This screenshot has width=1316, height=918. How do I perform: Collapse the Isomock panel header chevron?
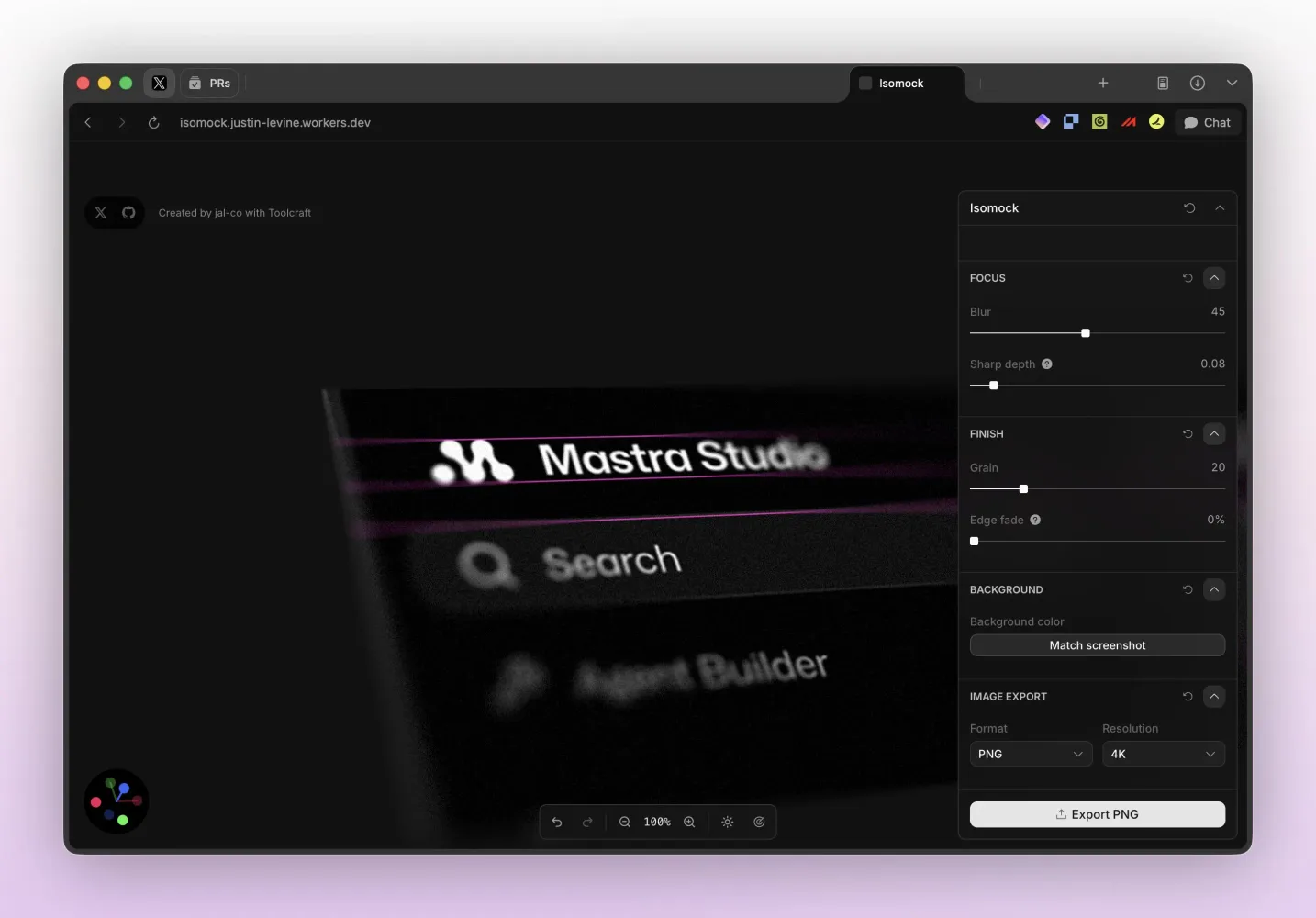pyautogui.click(x=1220, y=208)
